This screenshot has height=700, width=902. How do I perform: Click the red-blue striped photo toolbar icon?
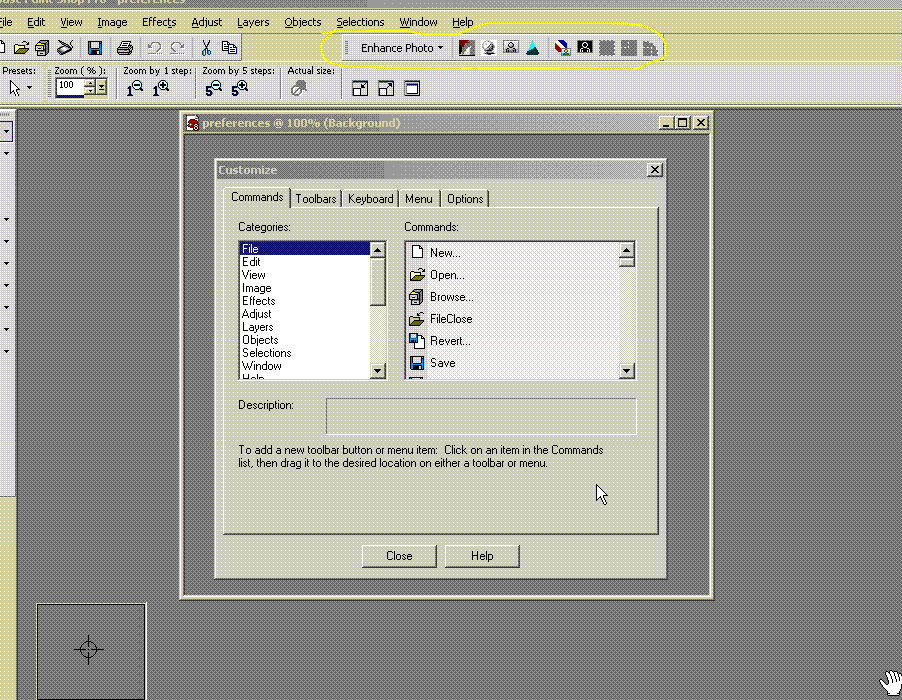tap(563, 48)
